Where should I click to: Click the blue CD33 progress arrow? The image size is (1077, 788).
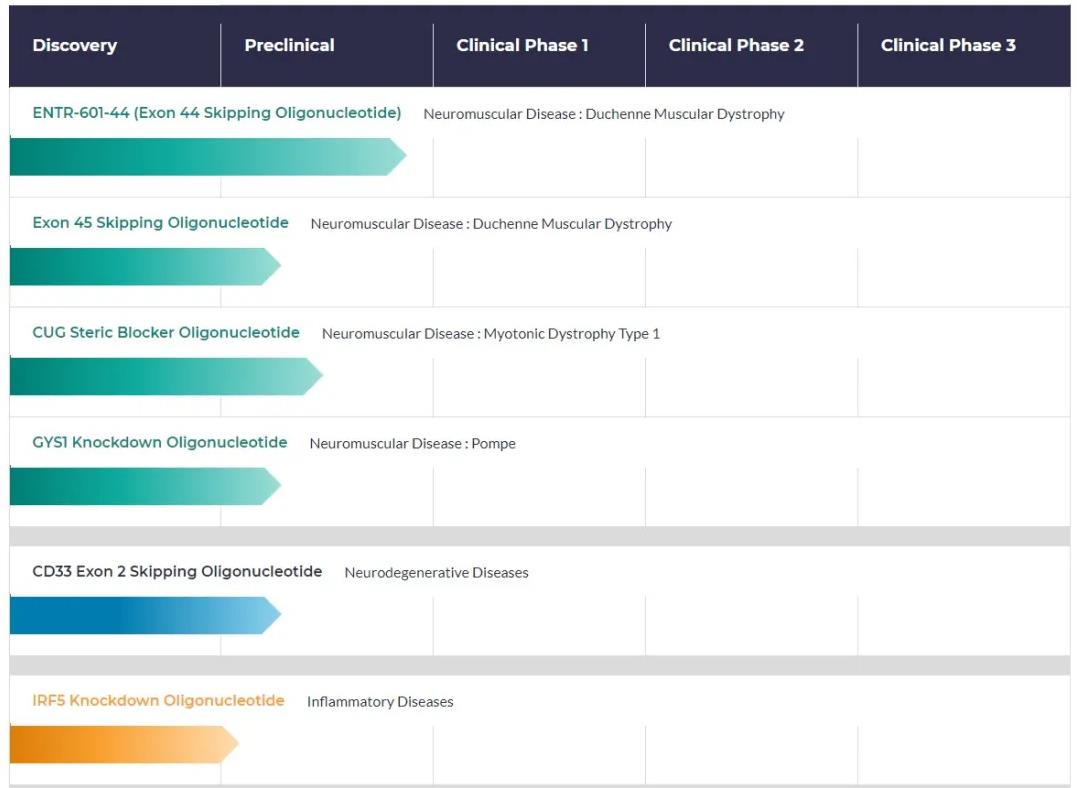[x=143, y=616]
